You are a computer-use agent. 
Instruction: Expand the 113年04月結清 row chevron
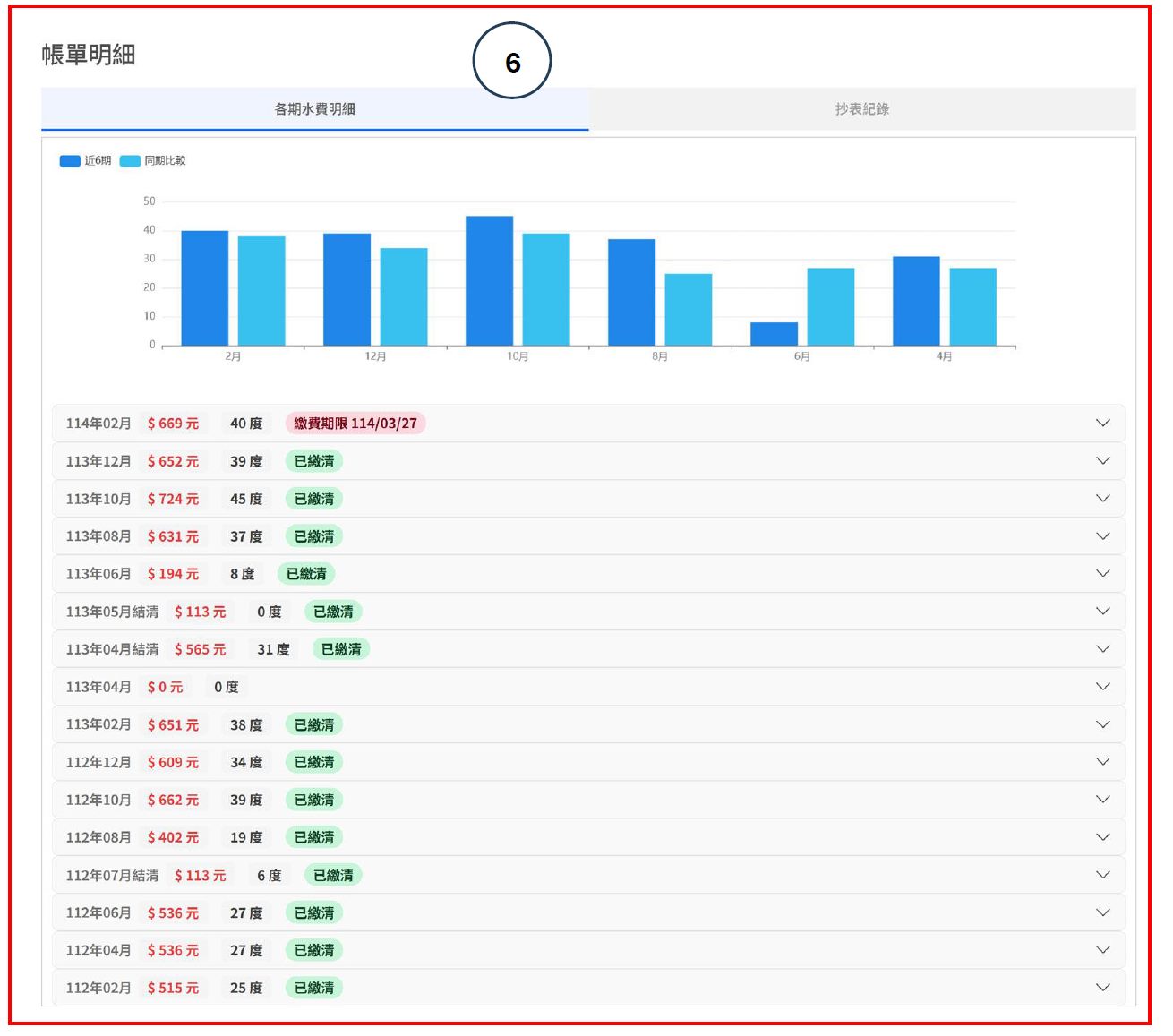(x=1103, y=648)
